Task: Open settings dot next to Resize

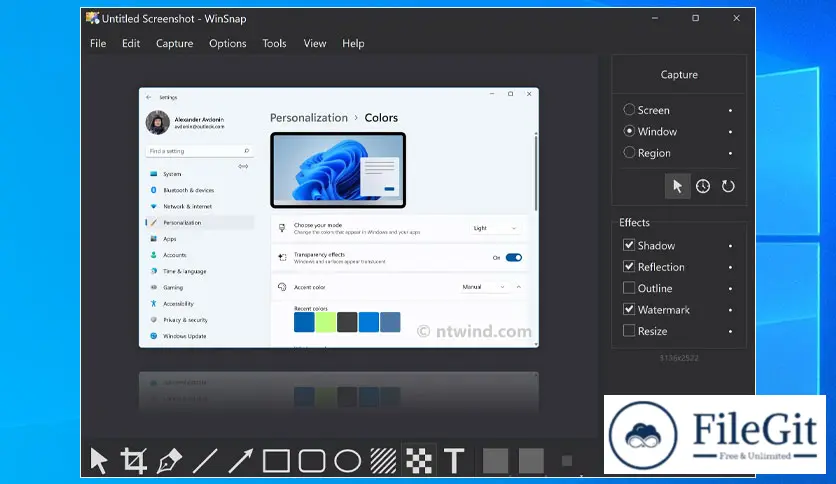Action: [730, 331]
